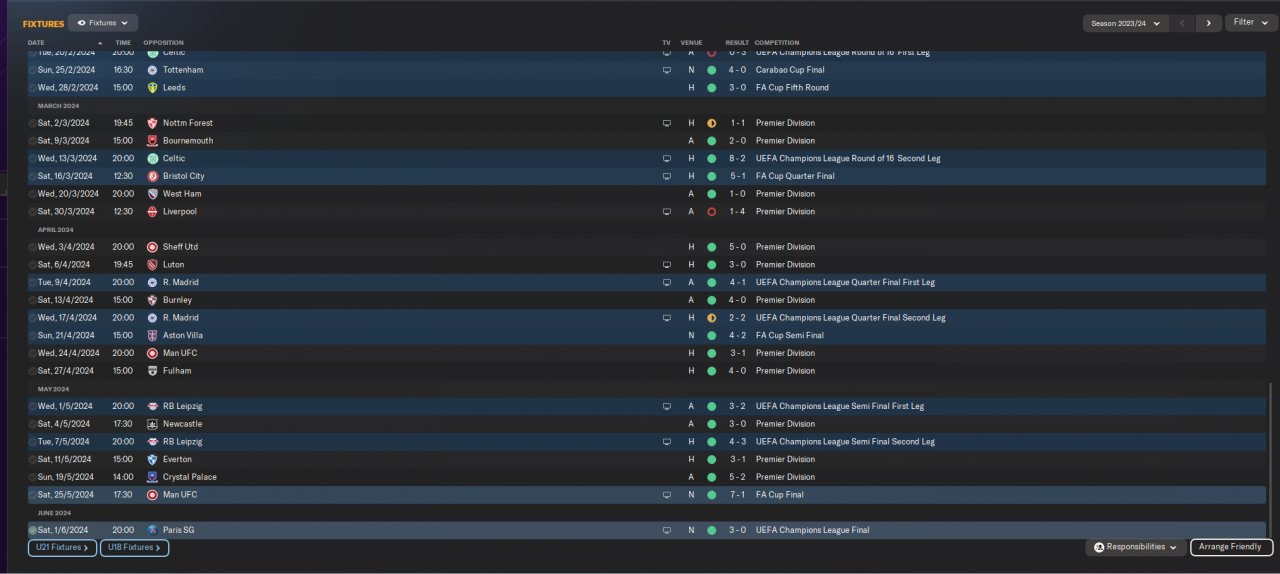The image size is (1280, 574).
Task: Click the Everton club badge
Action: (x=152, y=459)
